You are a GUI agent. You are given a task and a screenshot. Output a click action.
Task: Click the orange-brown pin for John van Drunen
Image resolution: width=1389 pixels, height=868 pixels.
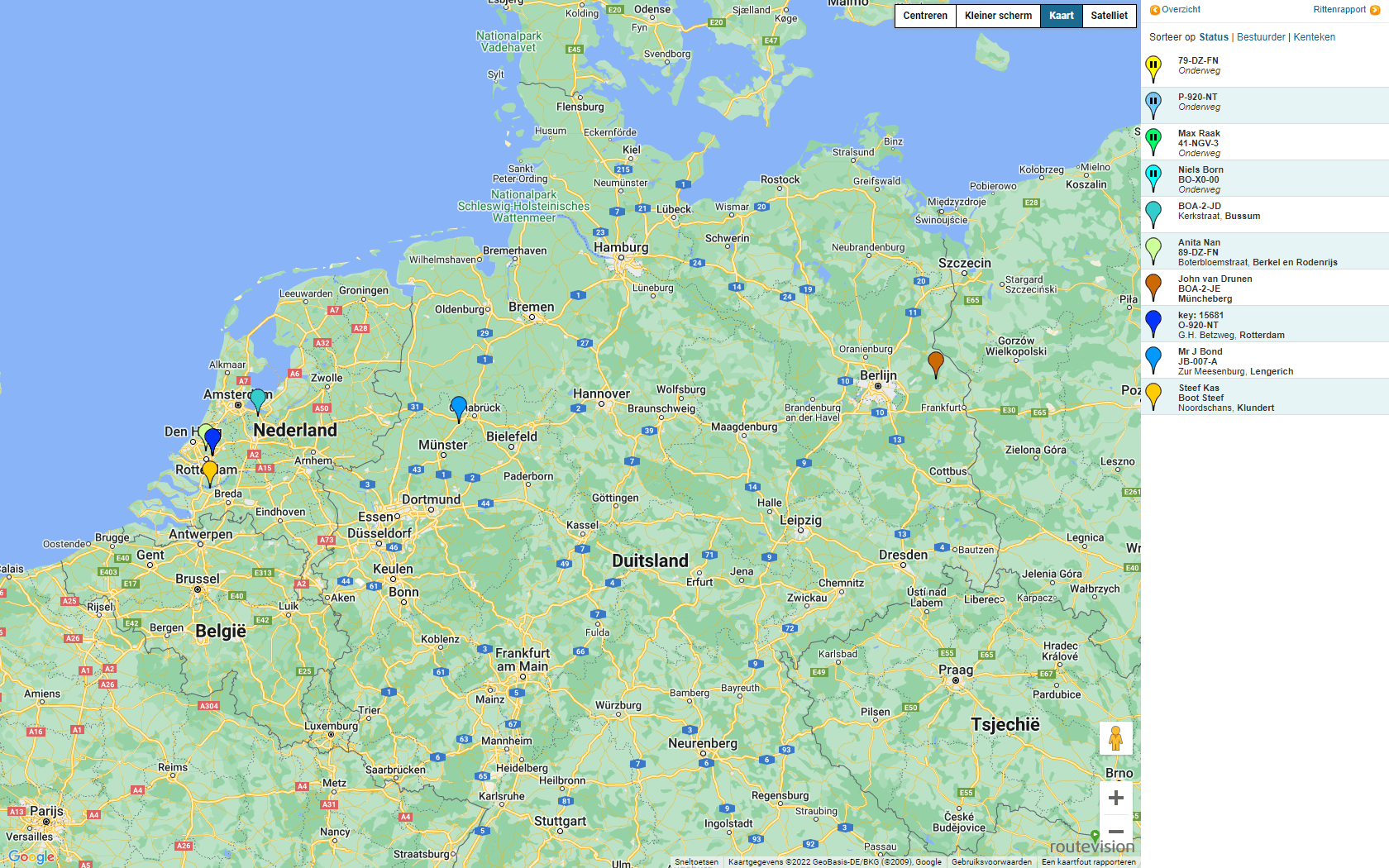coord(1153,288)
